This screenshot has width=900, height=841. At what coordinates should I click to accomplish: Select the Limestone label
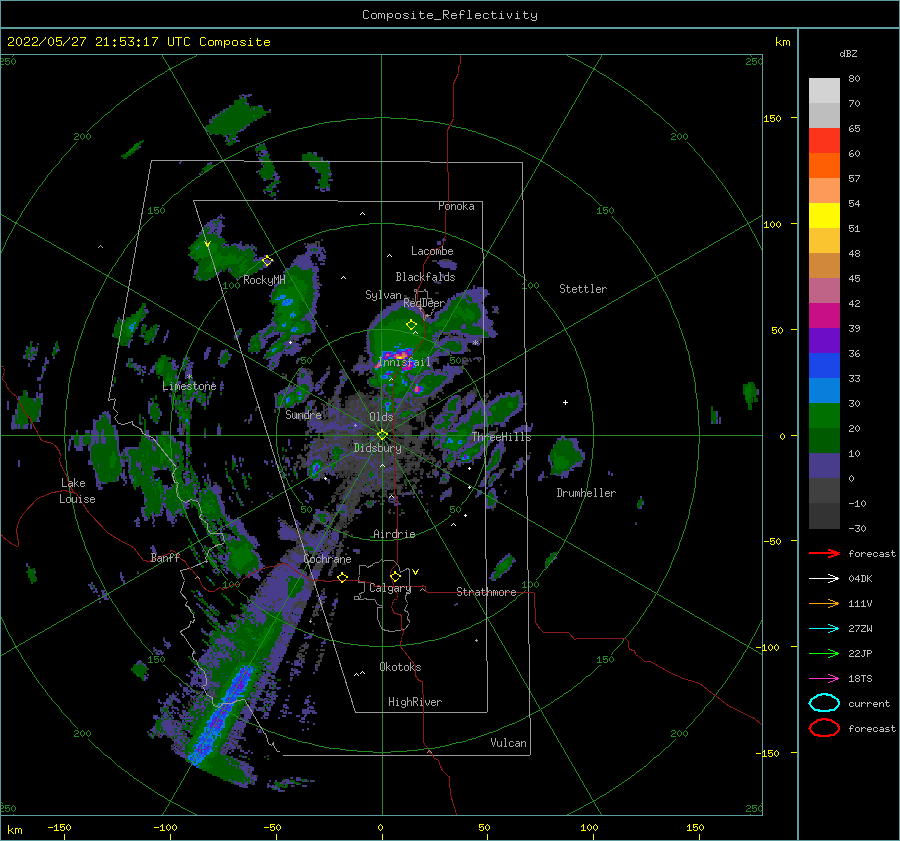[x=189, y=386]
